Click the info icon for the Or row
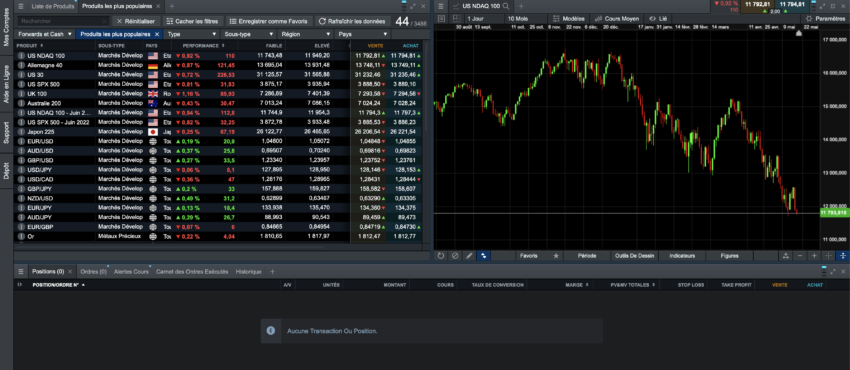 [21, 236]
